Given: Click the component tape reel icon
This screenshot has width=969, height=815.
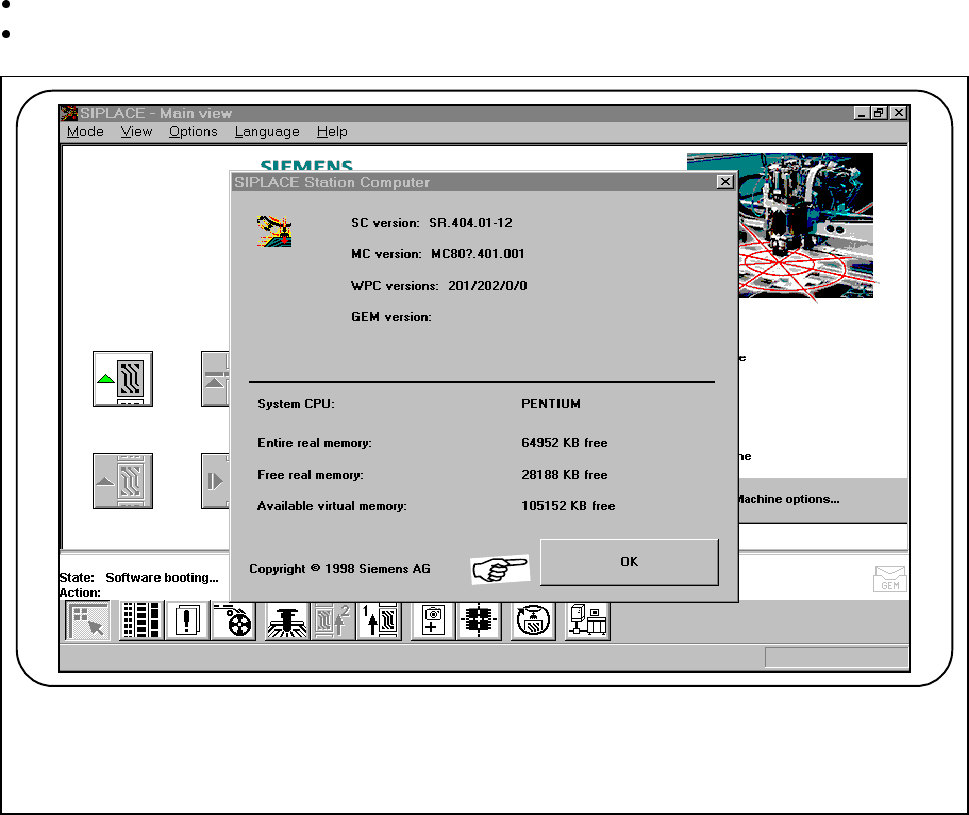Looking at the screenshot, I should [234, 620].
